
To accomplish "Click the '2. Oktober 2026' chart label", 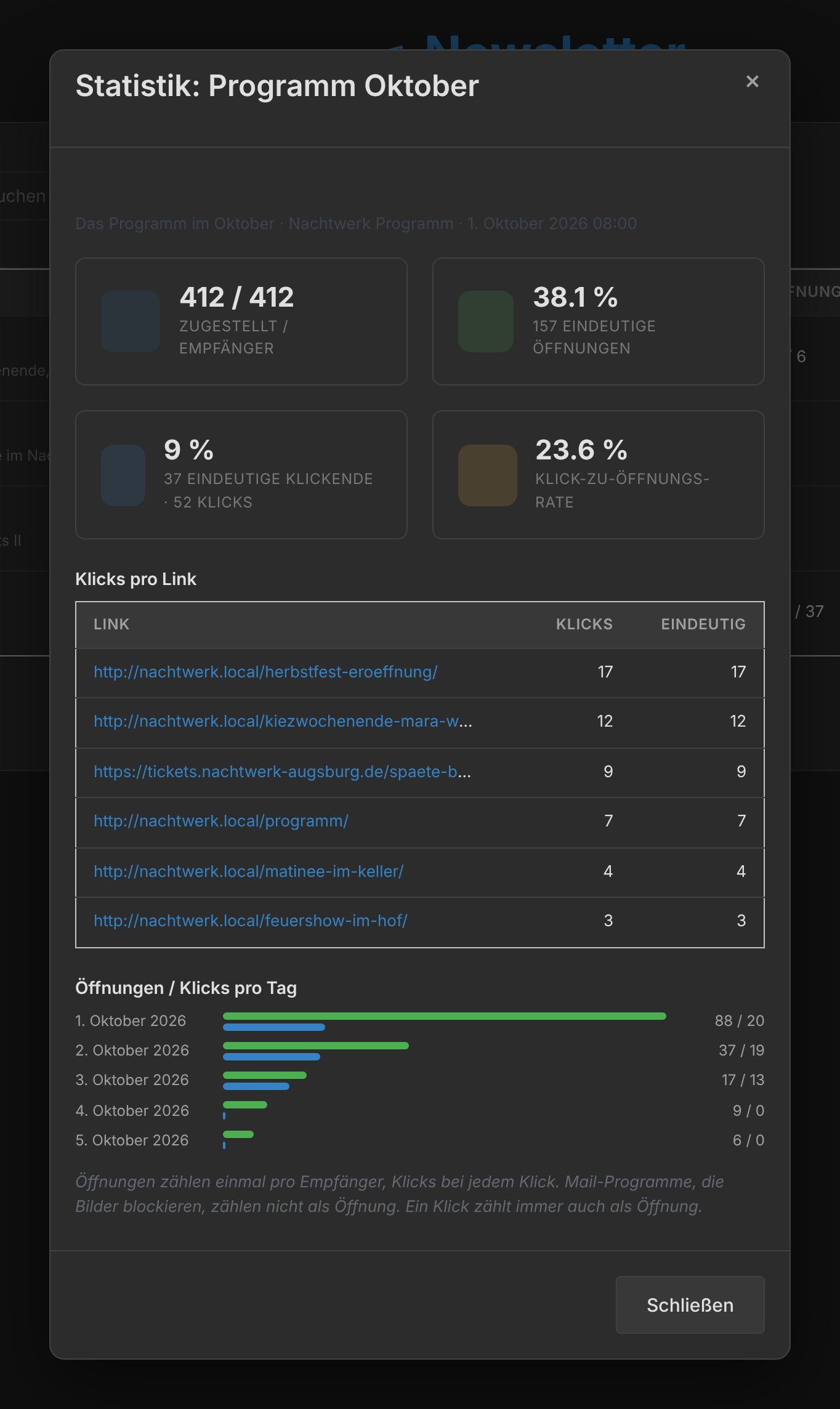I will pyautogui.click(x=132, y=1050).
